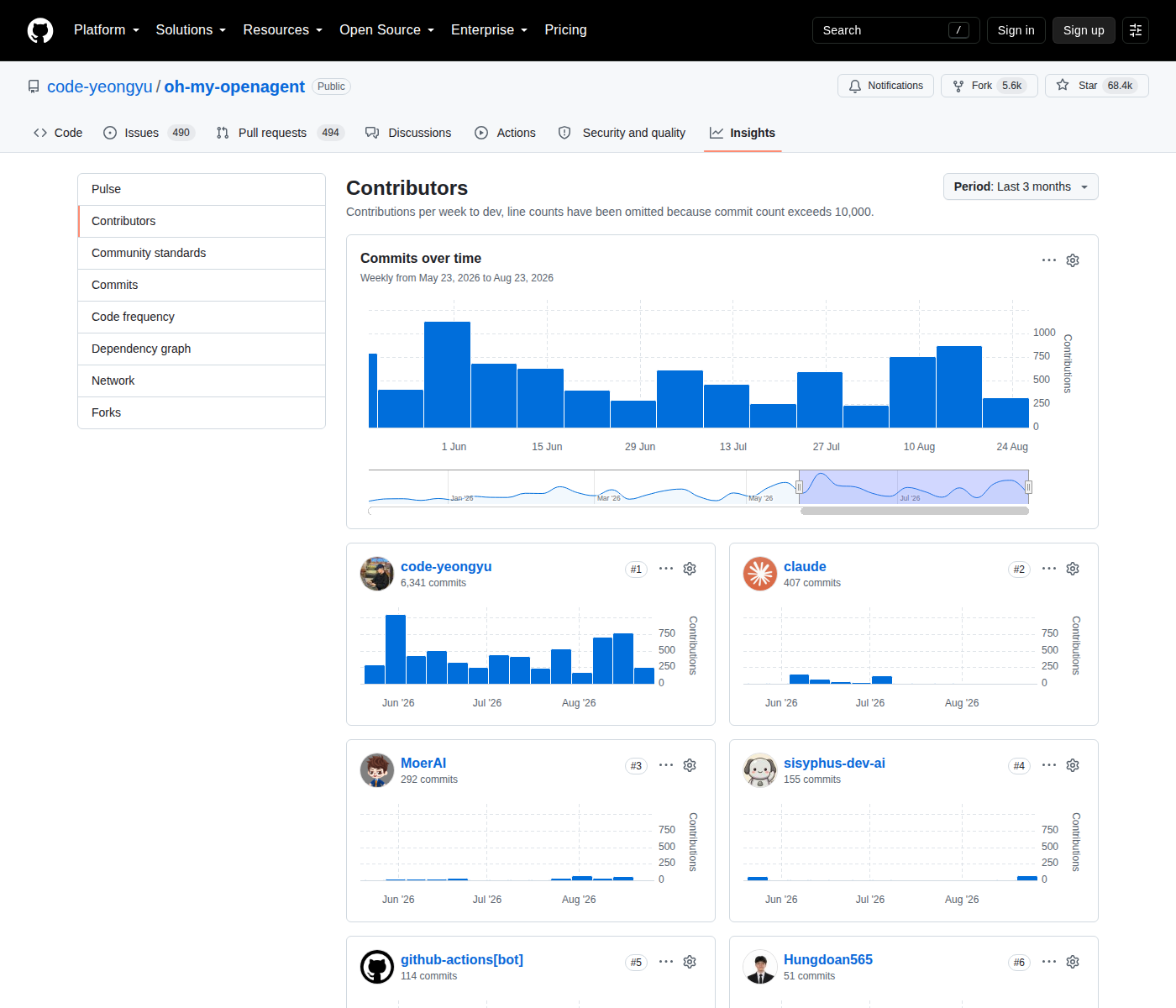Viewport: 1176px width, 1008px height.
Task: Open the oh-my-openagent repository link
Action: pos(234,87)
